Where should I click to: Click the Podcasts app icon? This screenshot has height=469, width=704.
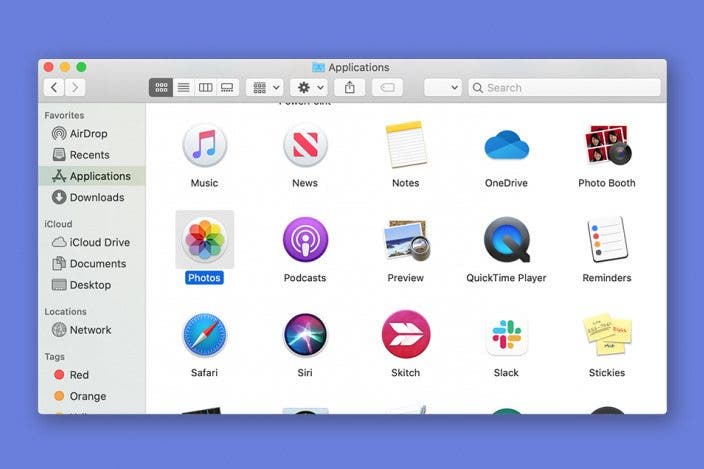click(305, 239)
